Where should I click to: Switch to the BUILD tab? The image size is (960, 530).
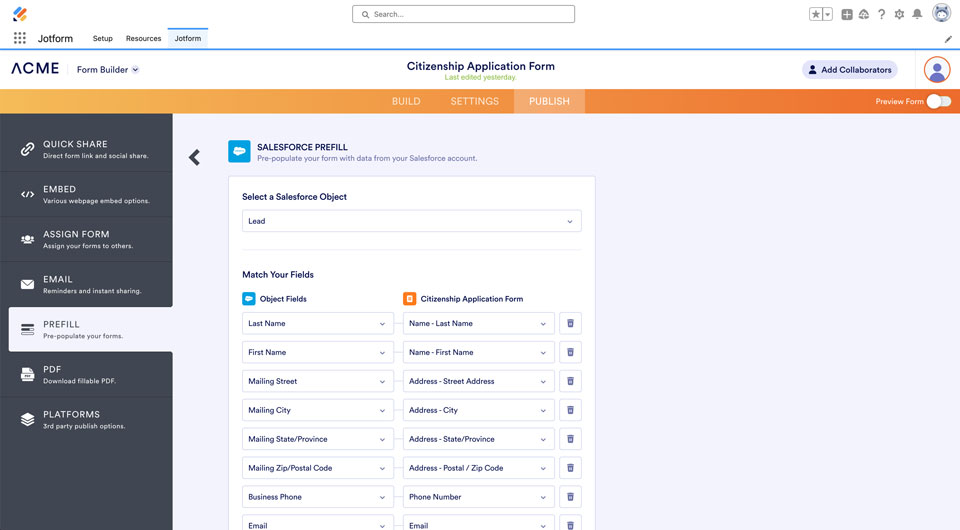tap(406, 101)
